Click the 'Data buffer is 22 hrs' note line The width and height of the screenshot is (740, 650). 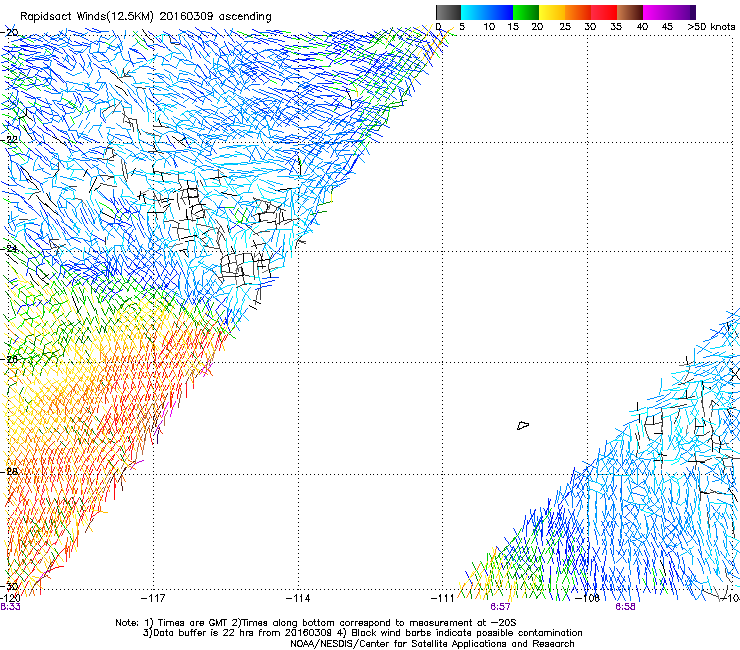click(362, 633)
